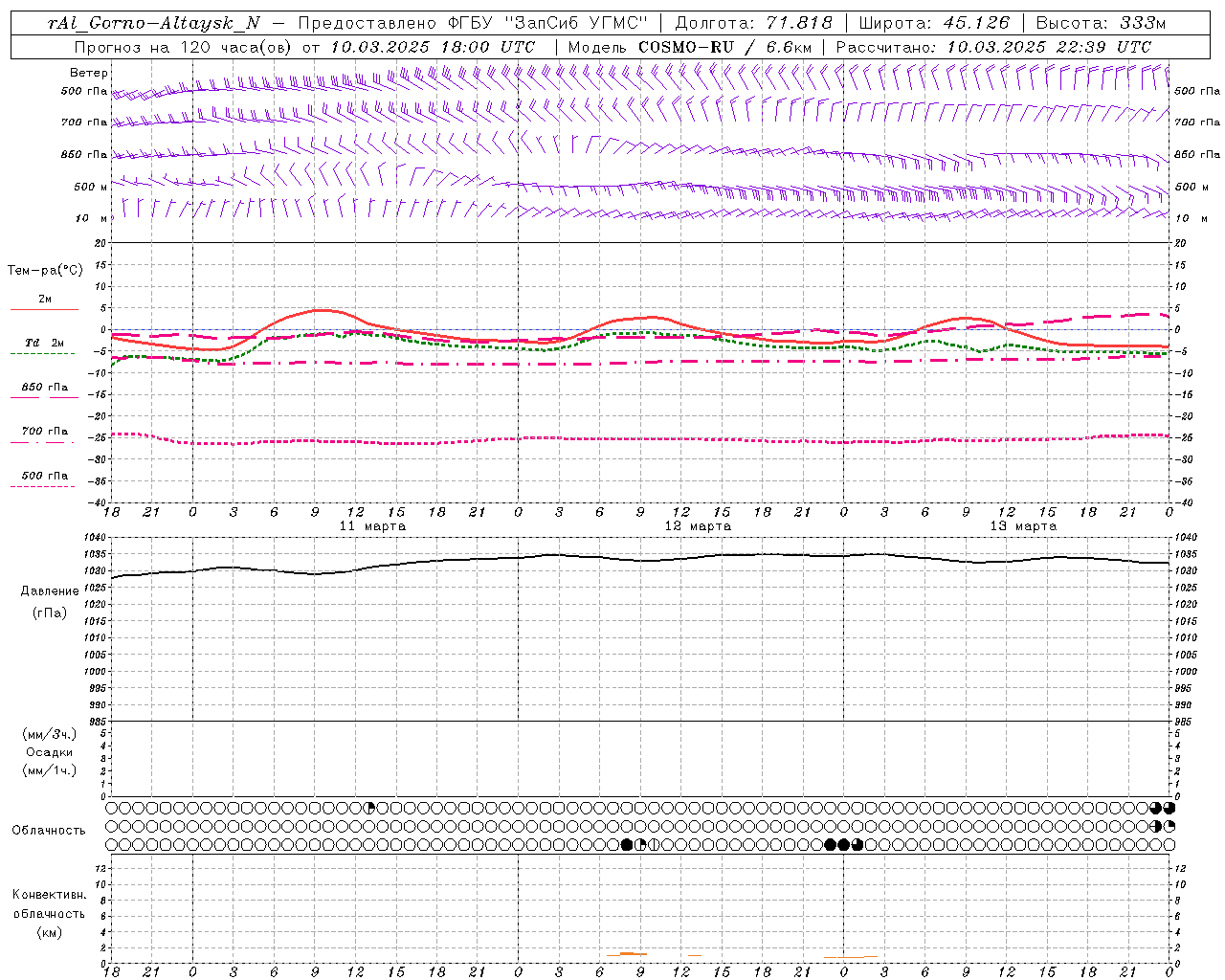
Task: Click the 12 марта date label
Action: (698, 526)
